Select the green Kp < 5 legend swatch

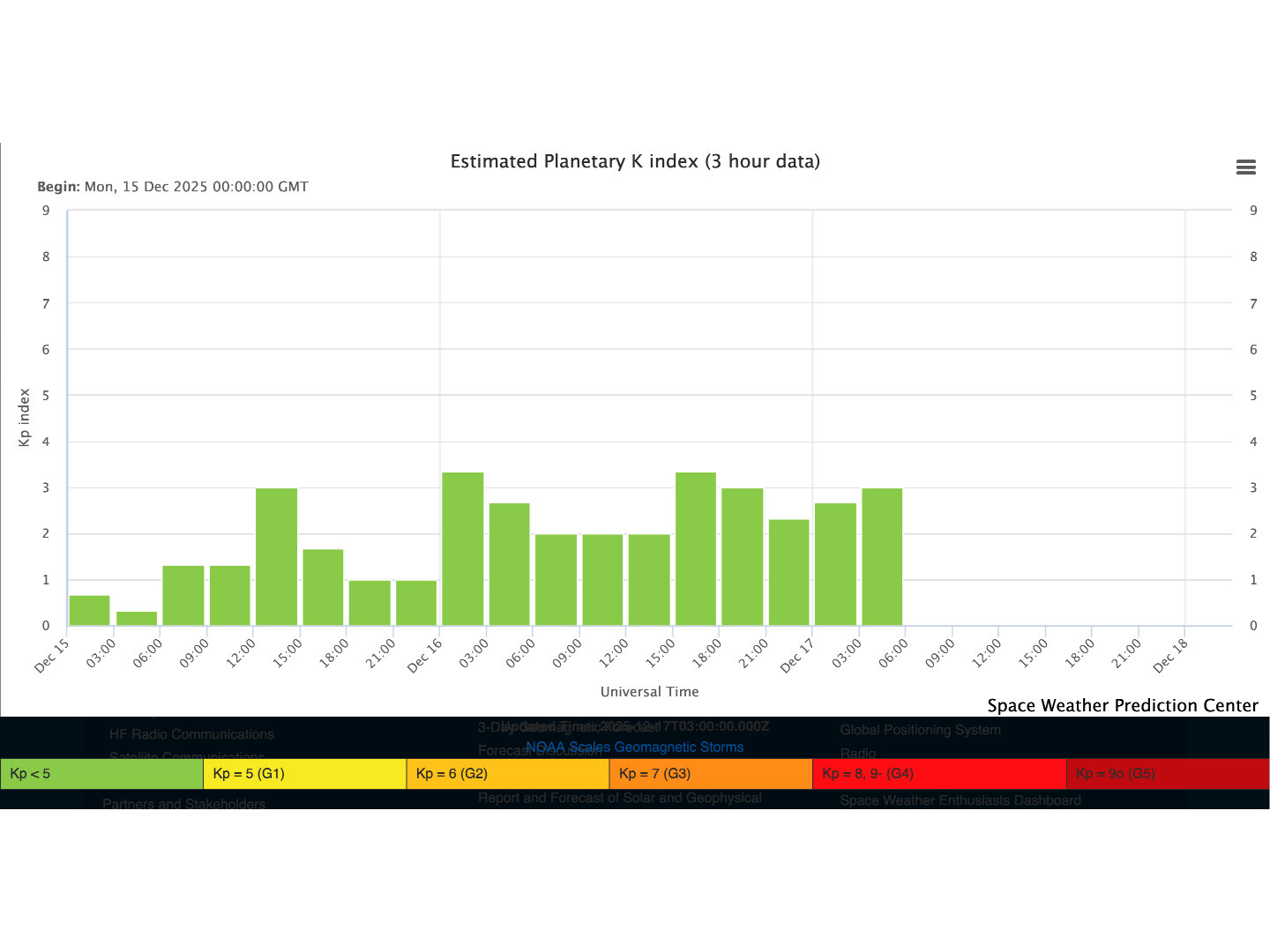point(101,773)
